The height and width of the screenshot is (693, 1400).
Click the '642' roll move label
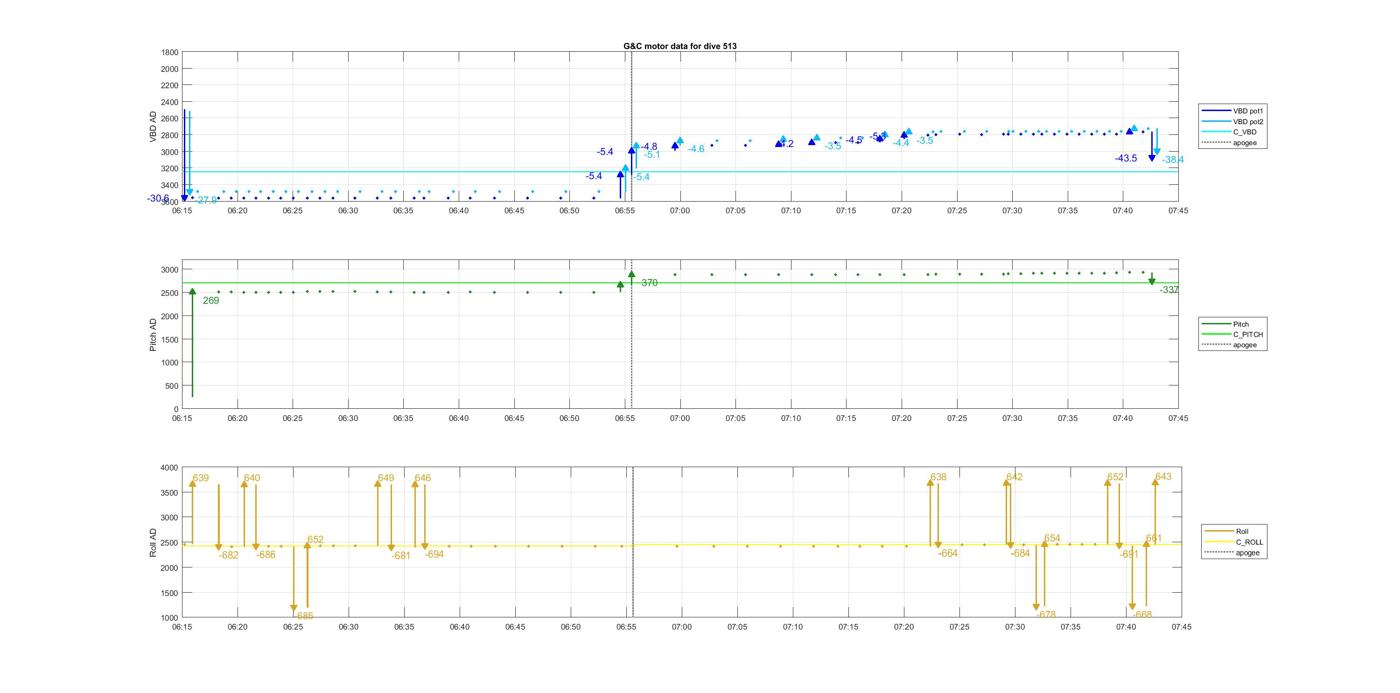click(1015, 477)
